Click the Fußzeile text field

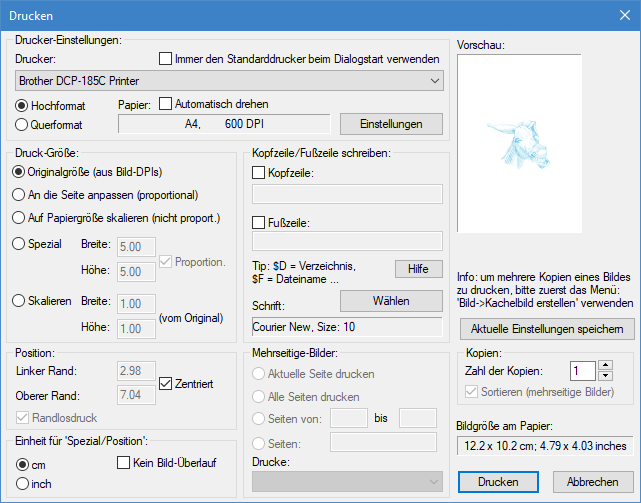tap(347, 241)
